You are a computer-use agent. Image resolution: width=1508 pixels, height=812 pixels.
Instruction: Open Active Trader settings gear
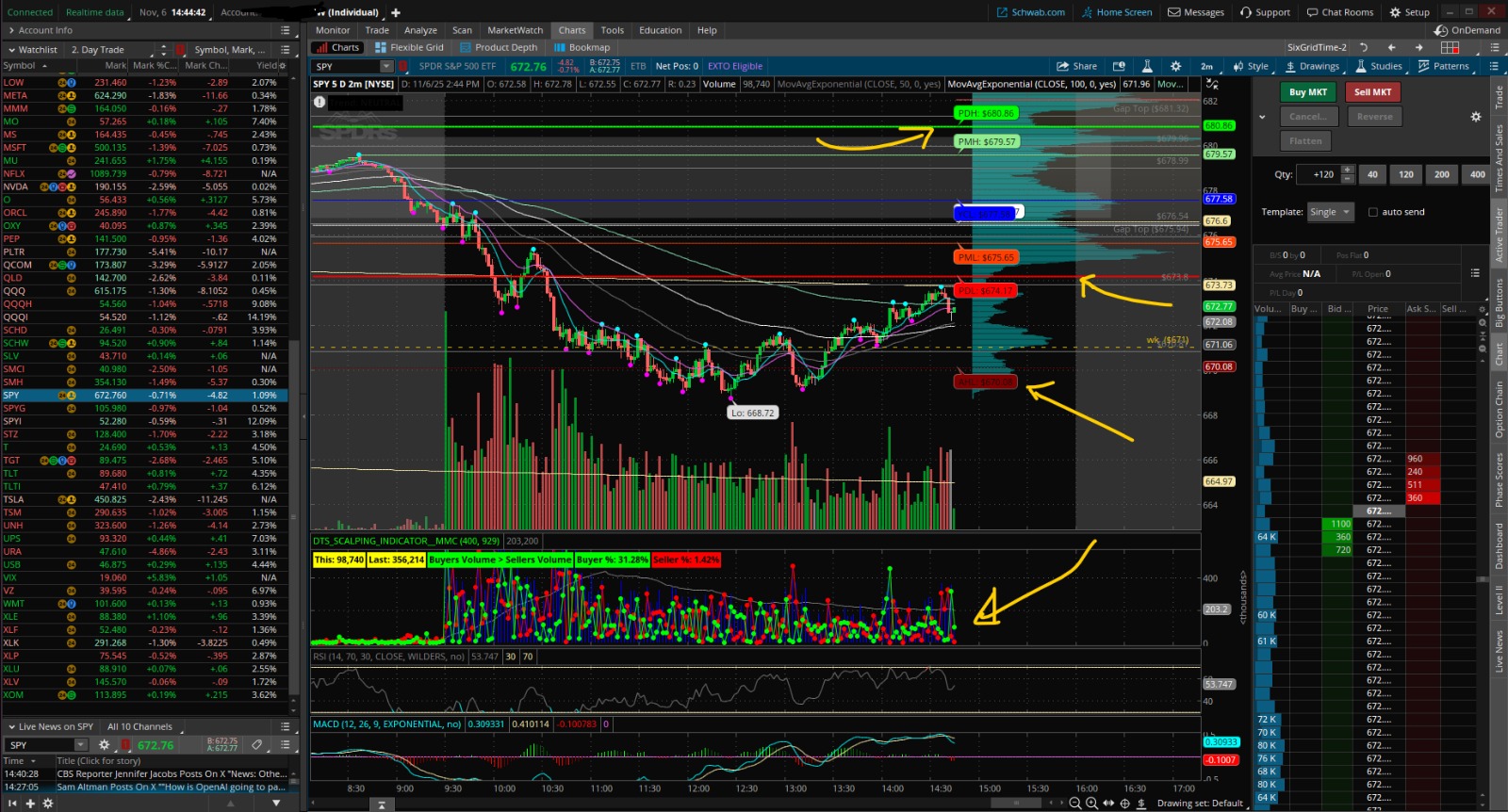point(1476,117)
